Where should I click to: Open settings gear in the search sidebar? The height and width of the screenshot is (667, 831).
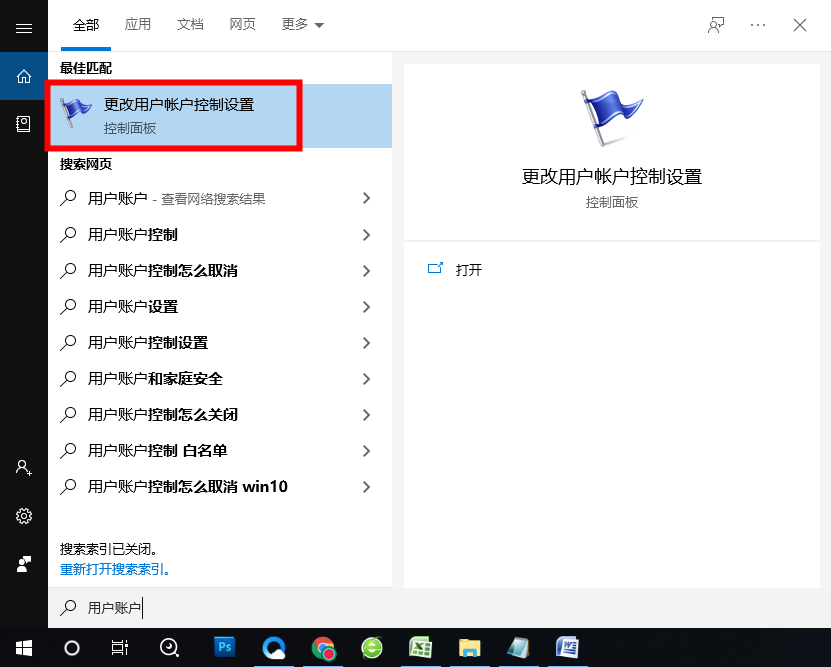pos(24,516)
